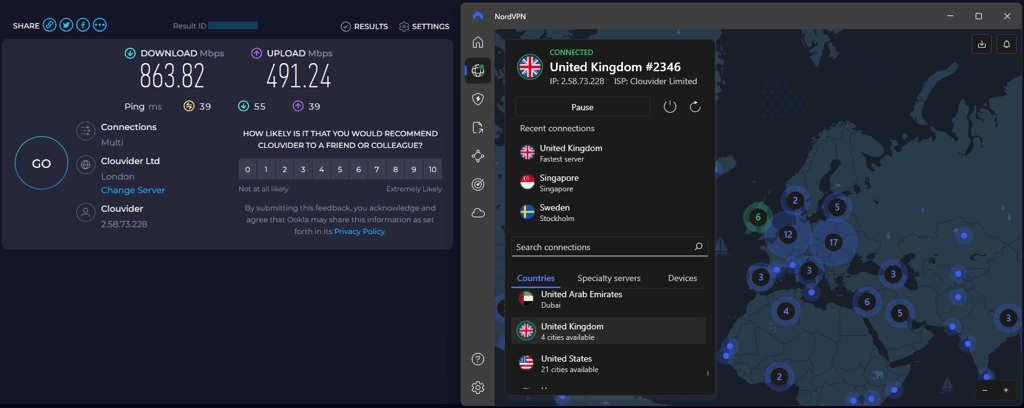Select United Arab Emirates in country list
Viewport: 1024px width, 408px height.
click(x=607, y=299)
